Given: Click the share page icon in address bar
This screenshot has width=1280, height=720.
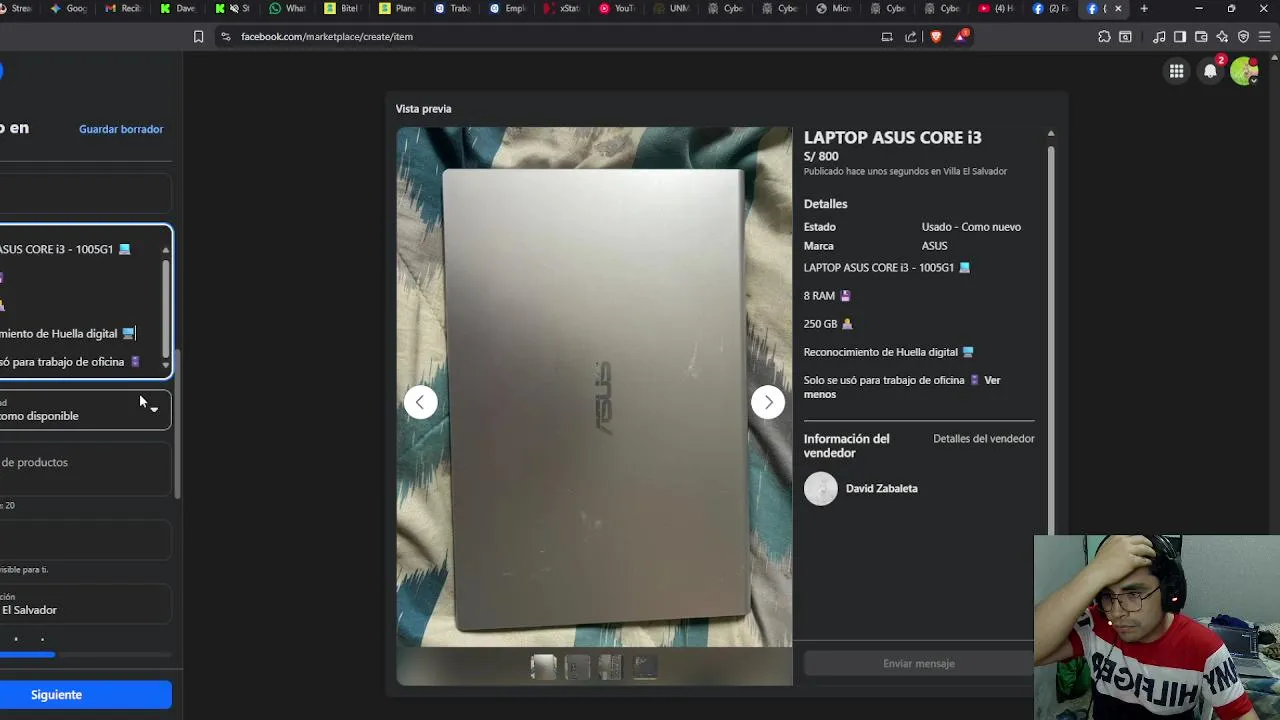Looking at the screenshot, I should [x=911, y=37].
